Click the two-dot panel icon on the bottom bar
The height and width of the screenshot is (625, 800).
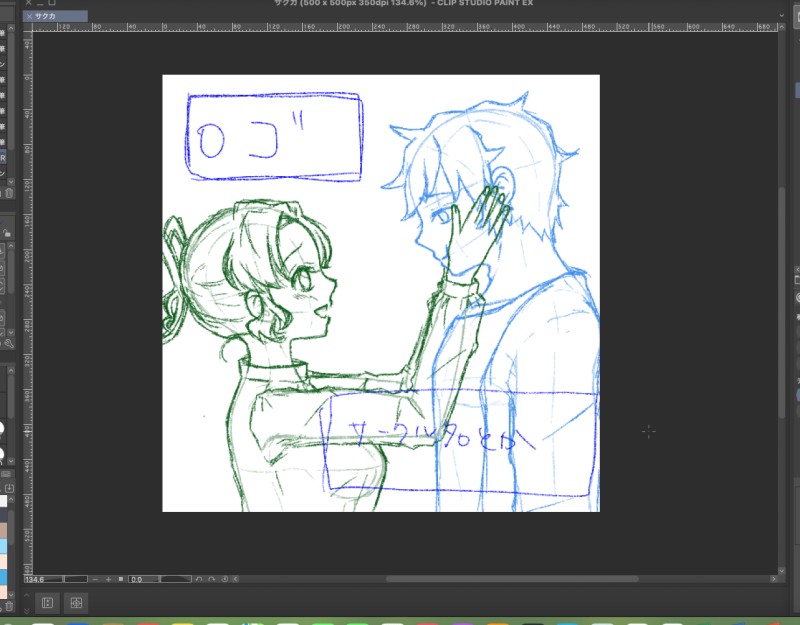47,603
